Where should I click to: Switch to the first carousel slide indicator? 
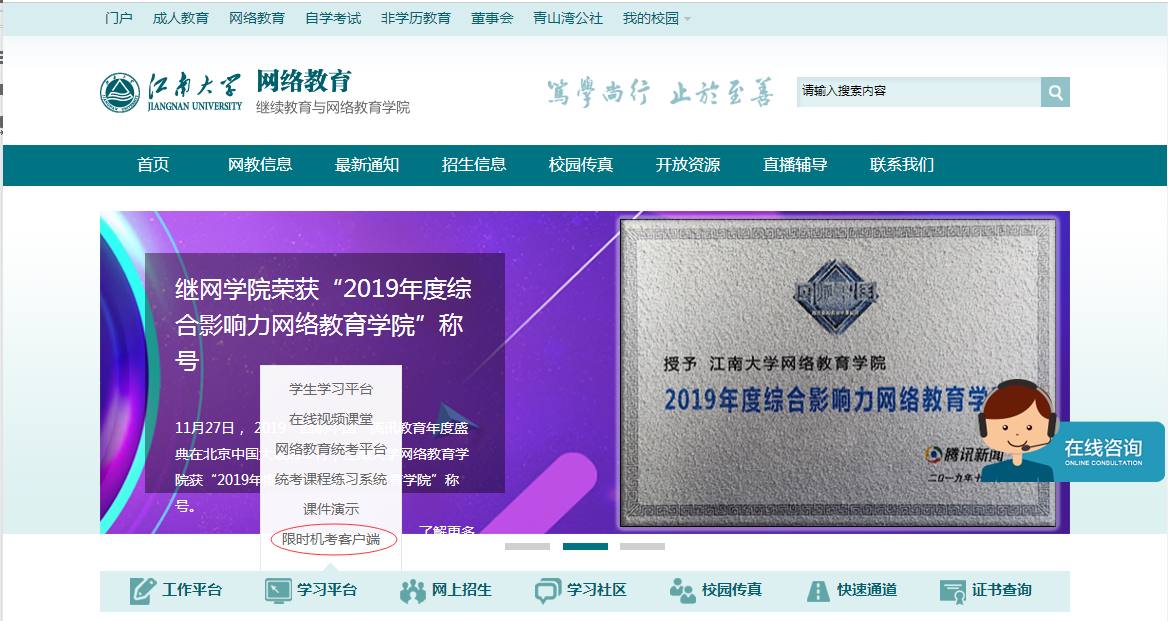pyautogui.click(x=527, y=546)
